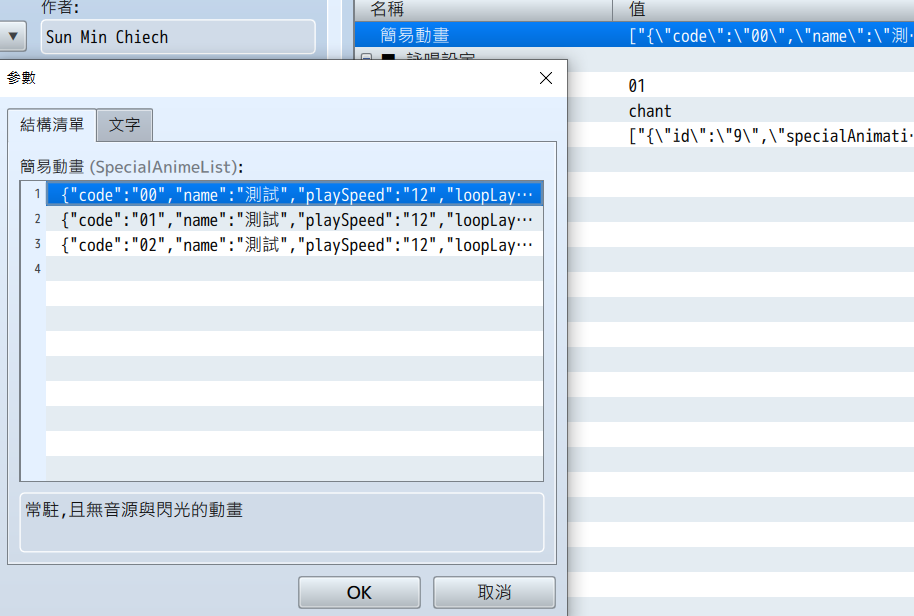Confirm with the OK button
This screenshot has height=616, width=914.
(x=359, y=592)
